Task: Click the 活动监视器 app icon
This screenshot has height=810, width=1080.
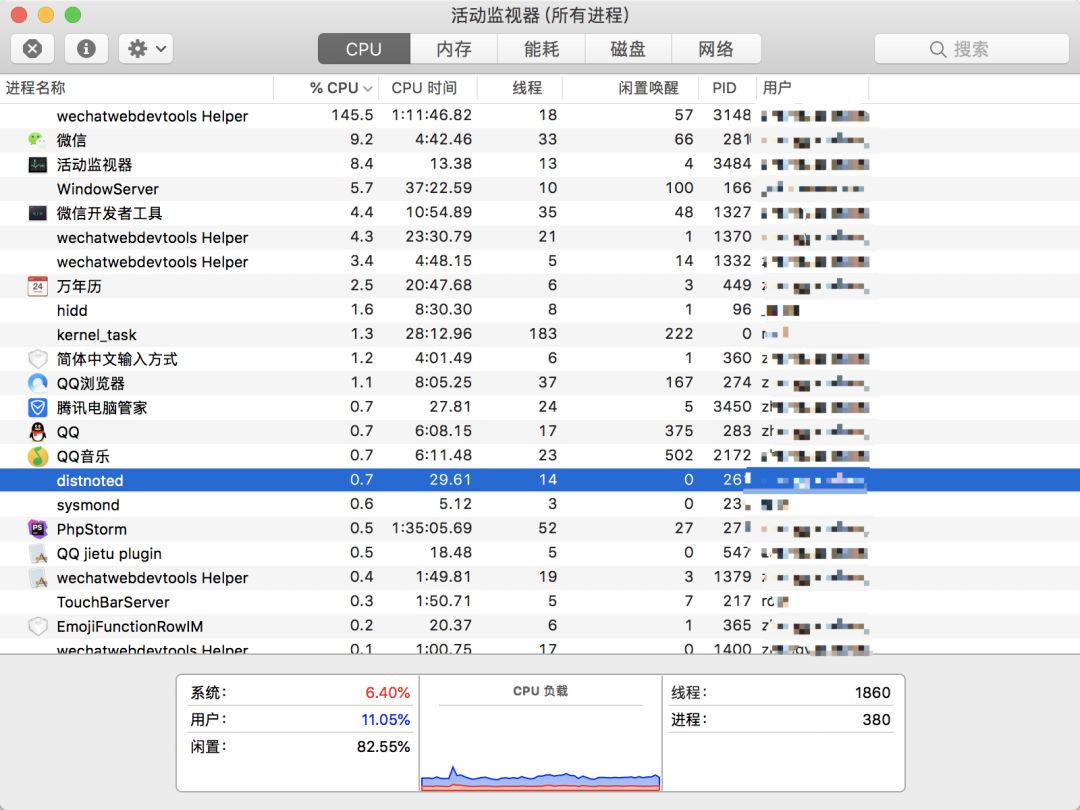Action: coord(37,165)
